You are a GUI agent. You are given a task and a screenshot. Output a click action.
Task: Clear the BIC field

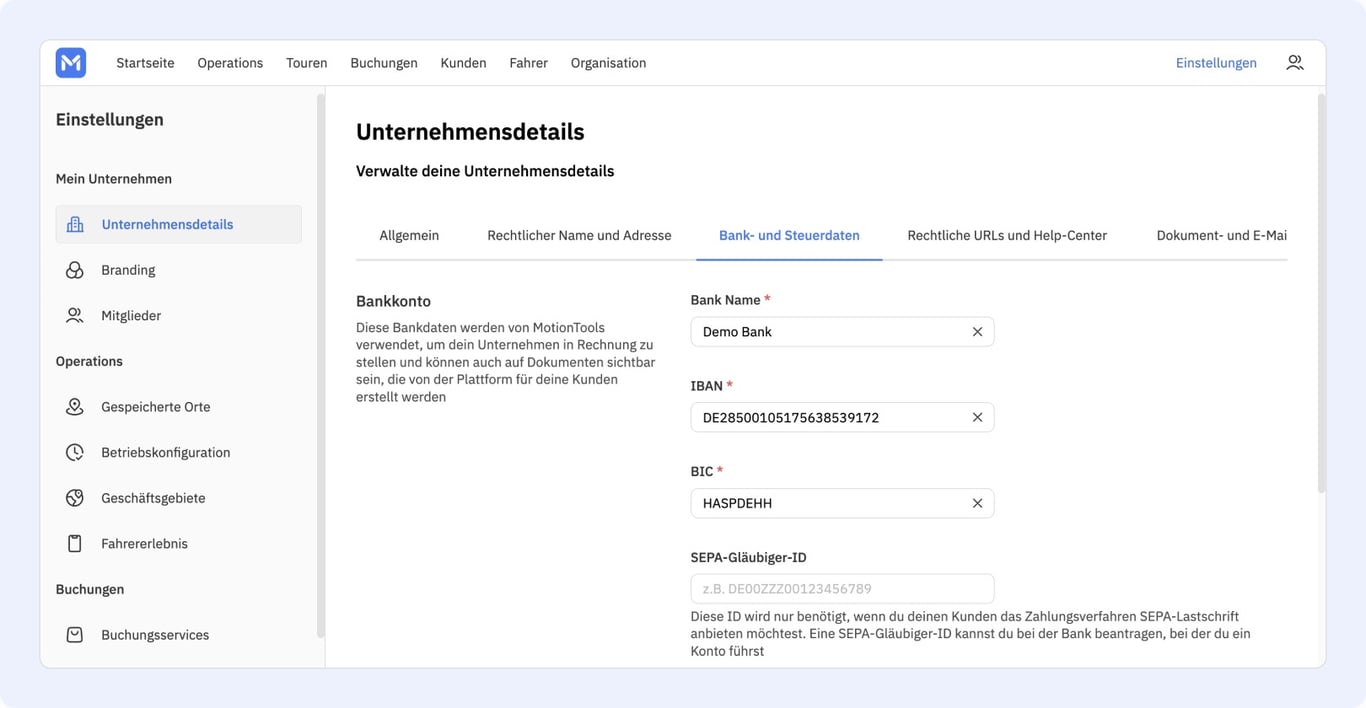pos(977,503)
